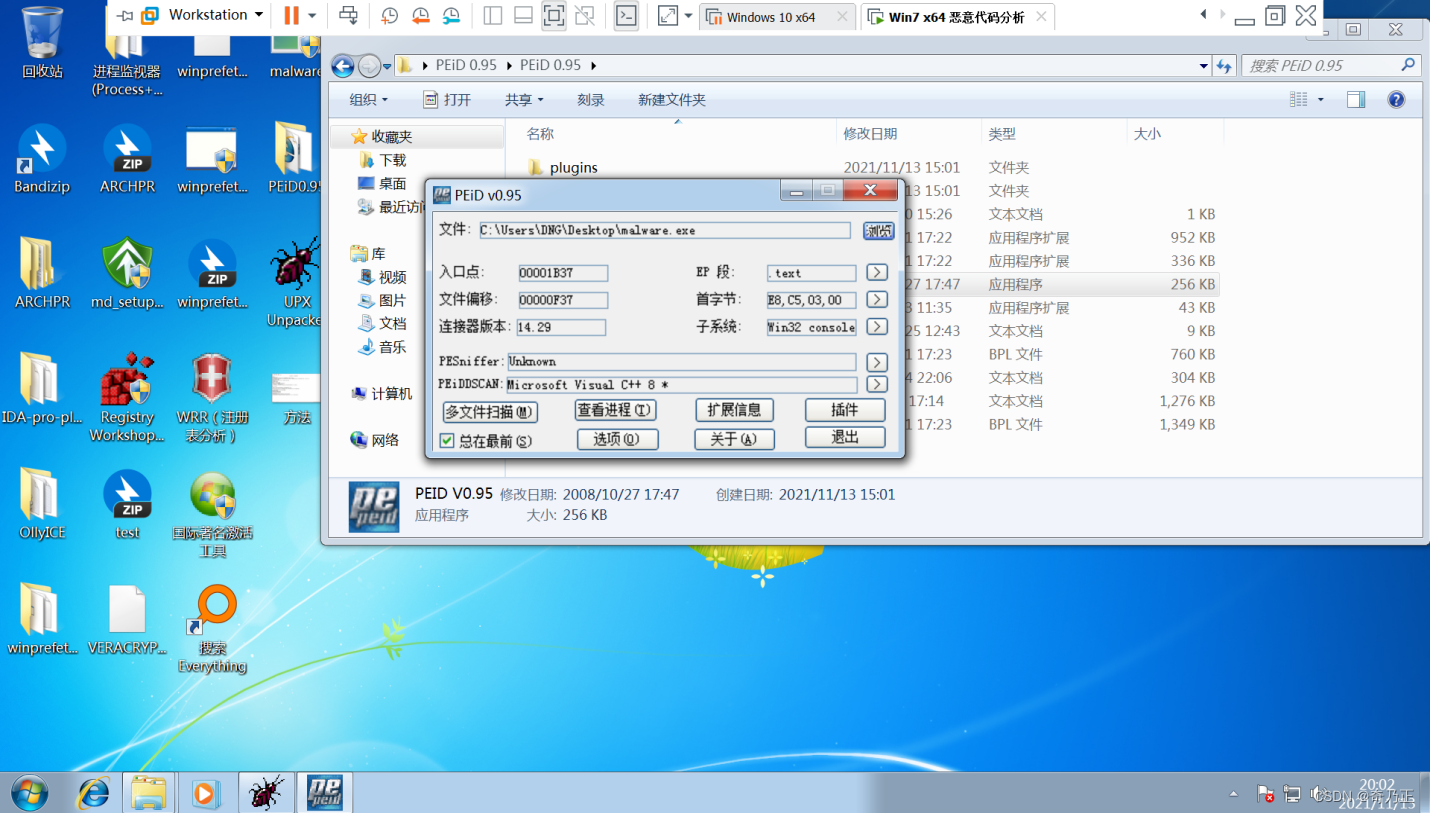Click the PEiD taskbar button
Screen dimensions: 1430x813
pyautogui.click(x=325, y=793)
